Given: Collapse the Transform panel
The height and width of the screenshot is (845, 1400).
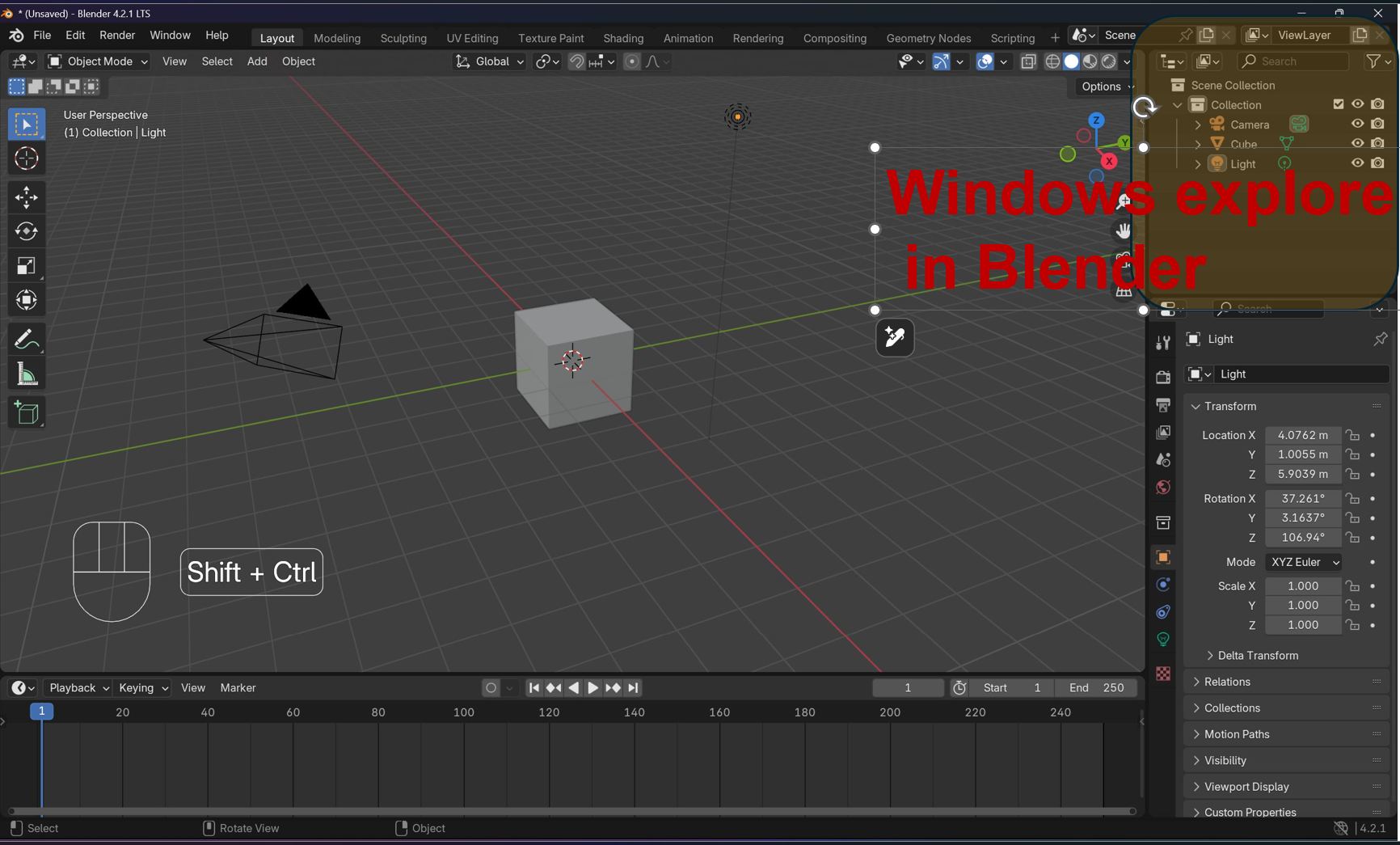Looking at the screenshot, I should click(x=1288, y=406).
